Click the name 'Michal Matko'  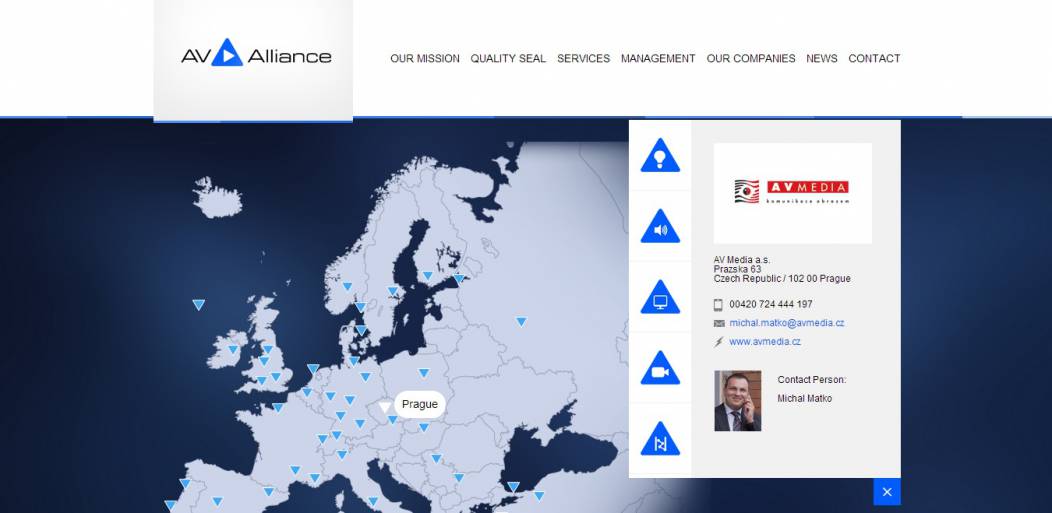804,399
